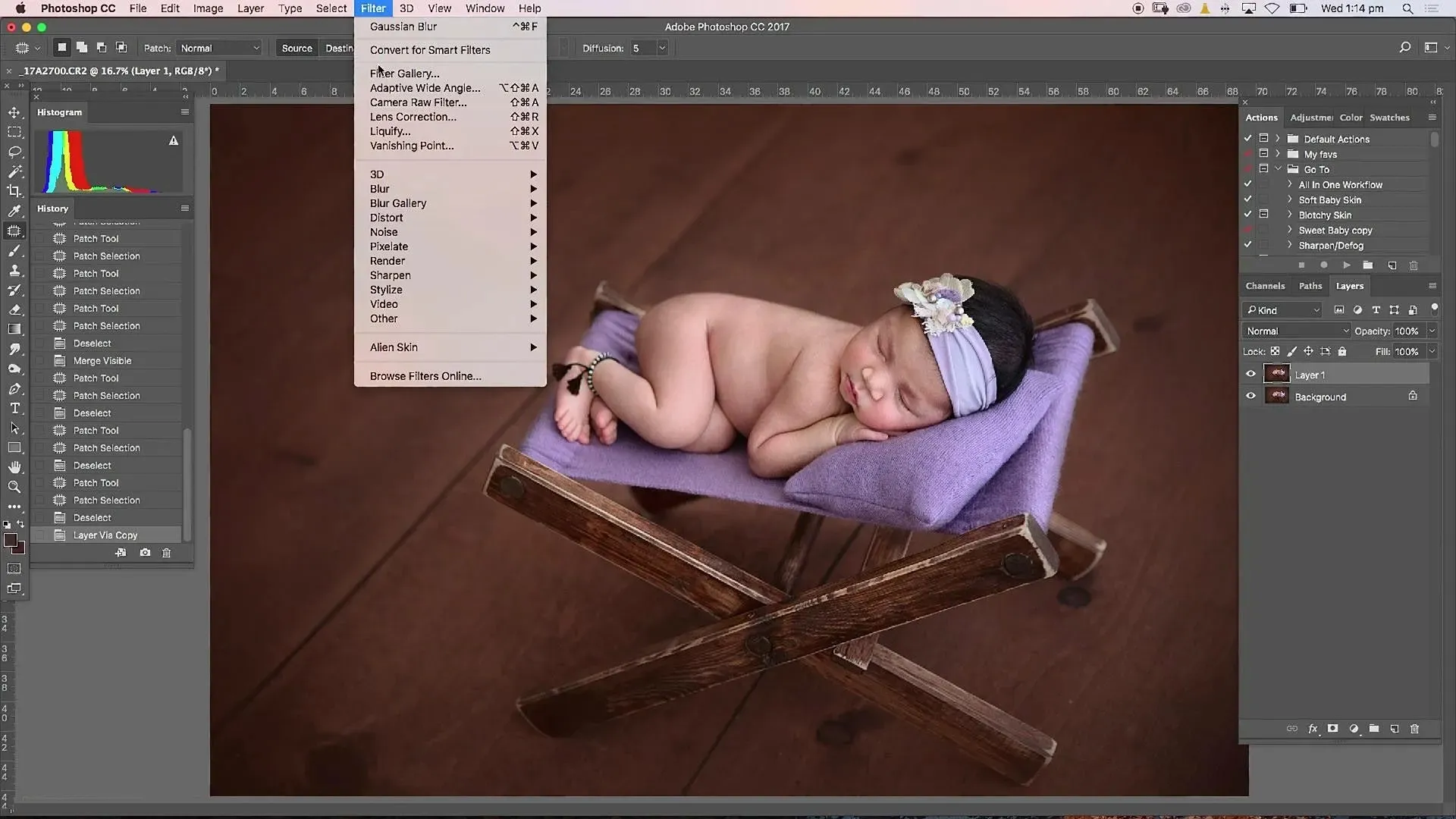Hide the Background layer eye
The height and width of the screenshot is (819, 1456).
(1250, 396)
